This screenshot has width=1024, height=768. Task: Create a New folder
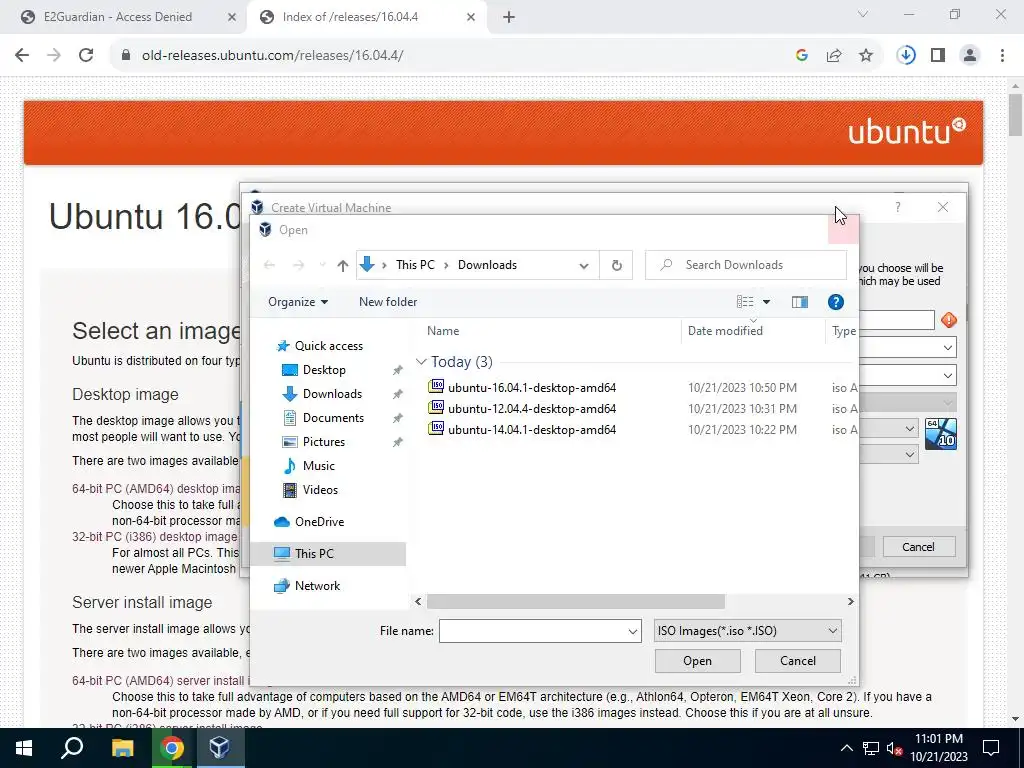(388, 302)
